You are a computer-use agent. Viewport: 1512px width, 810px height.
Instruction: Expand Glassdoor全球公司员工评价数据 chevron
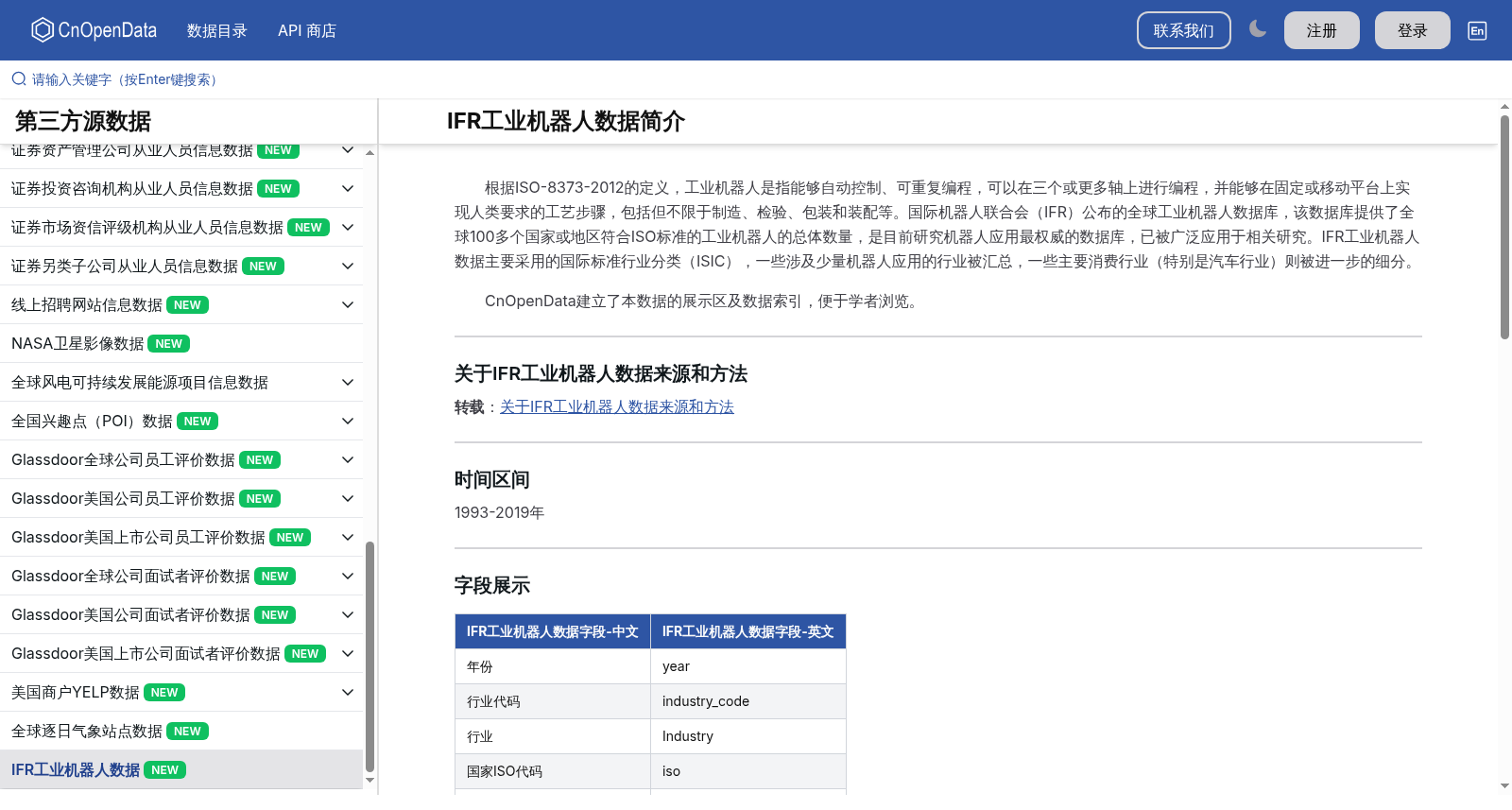tap(348, 459)
